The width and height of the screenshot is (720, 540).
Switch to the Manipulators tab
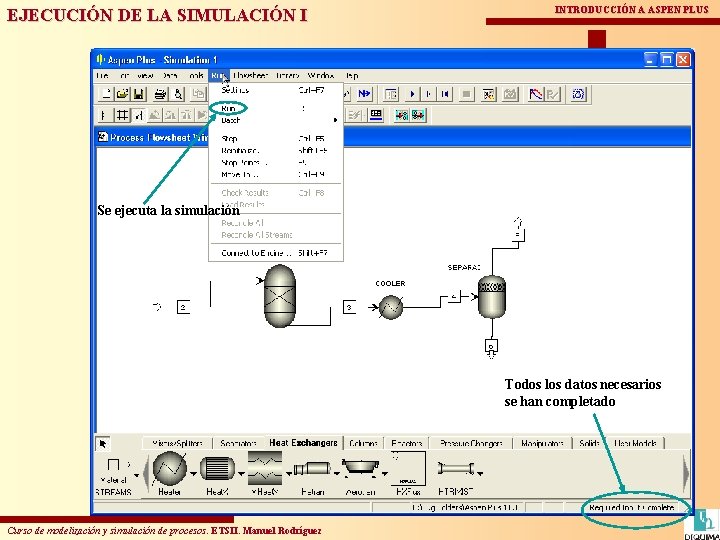pos(542,444)
